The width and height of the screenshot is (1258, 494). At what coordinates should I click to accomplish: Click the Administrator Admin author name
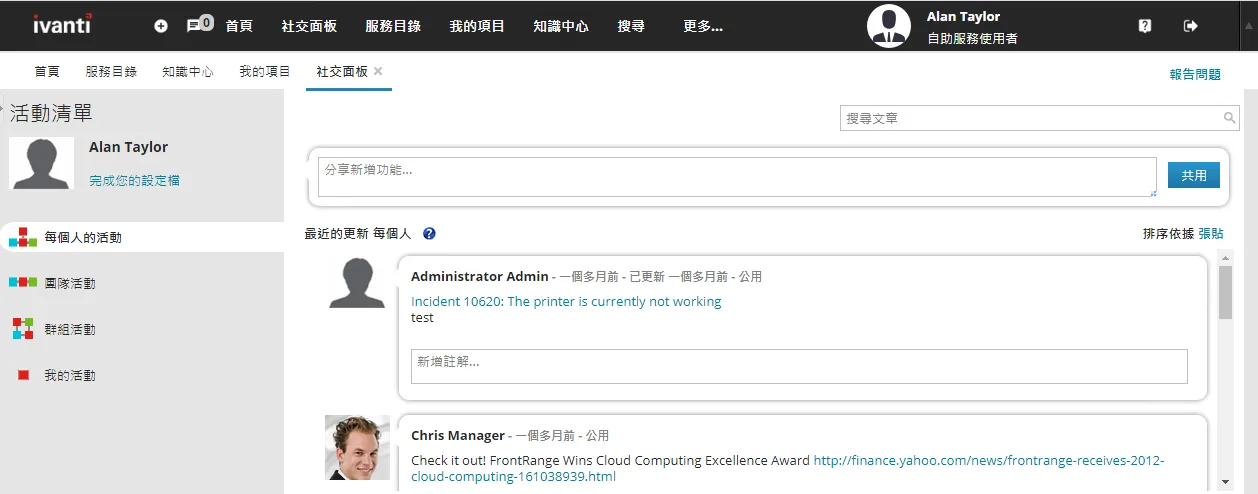pos(480,276)
